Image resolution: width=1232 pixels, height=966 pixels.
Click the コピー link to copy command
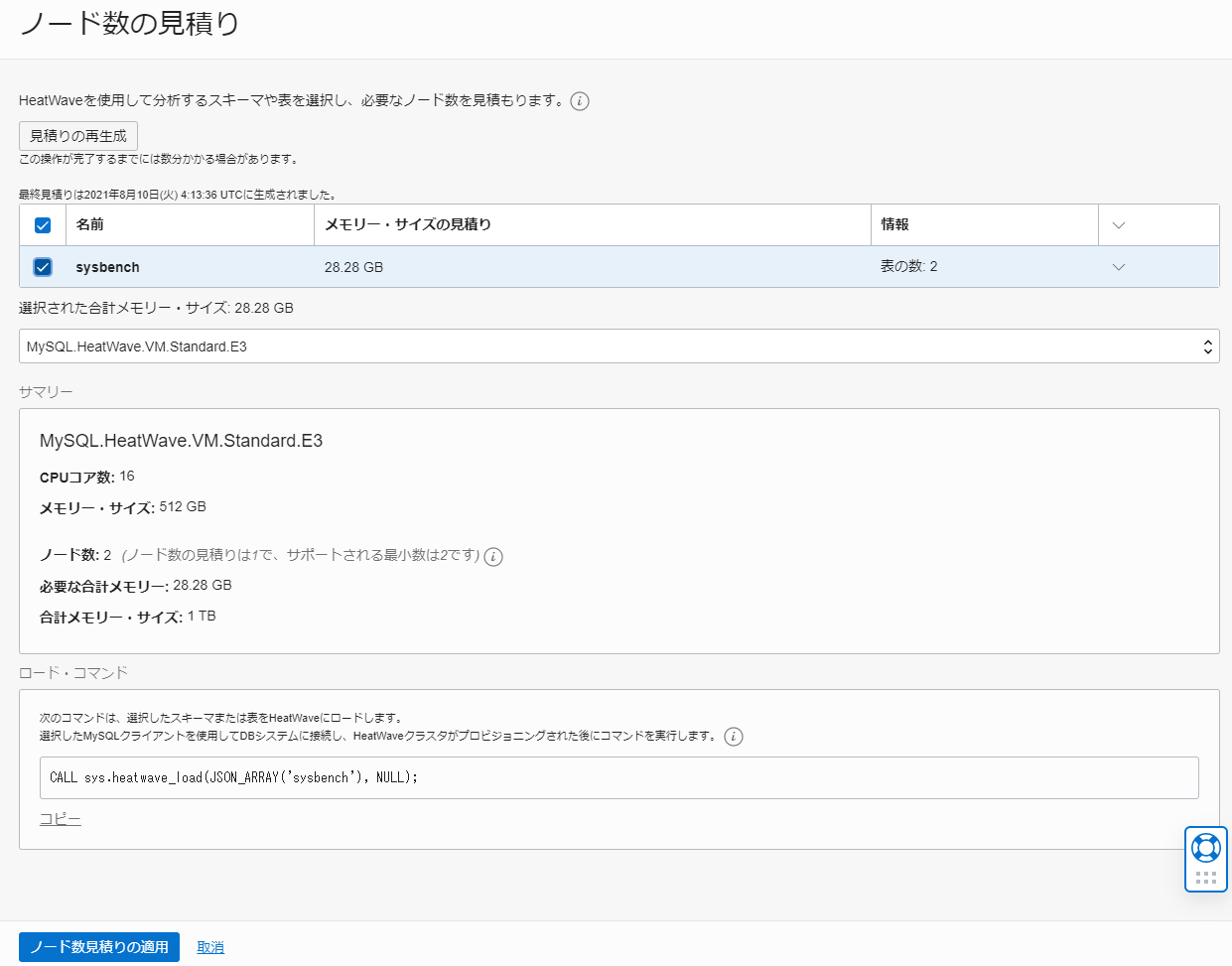coord(61,819)
